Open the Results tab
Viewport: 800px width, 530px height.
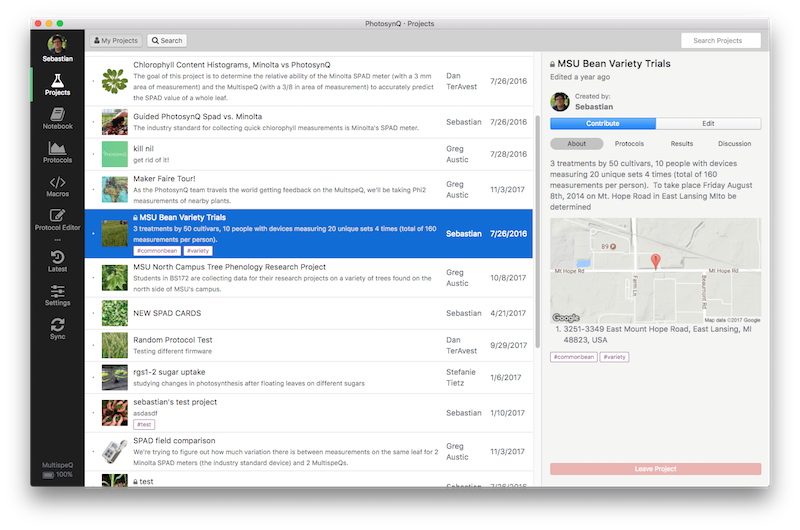coord(682,144)
